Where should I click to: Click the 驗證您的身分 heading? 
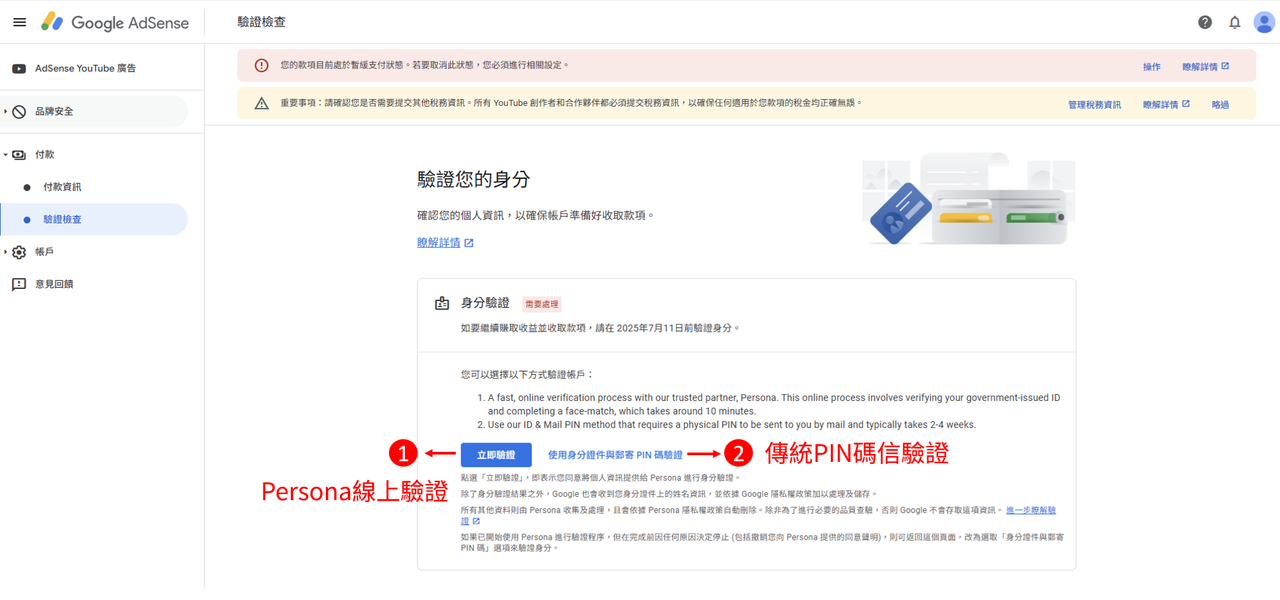point(473,180)
